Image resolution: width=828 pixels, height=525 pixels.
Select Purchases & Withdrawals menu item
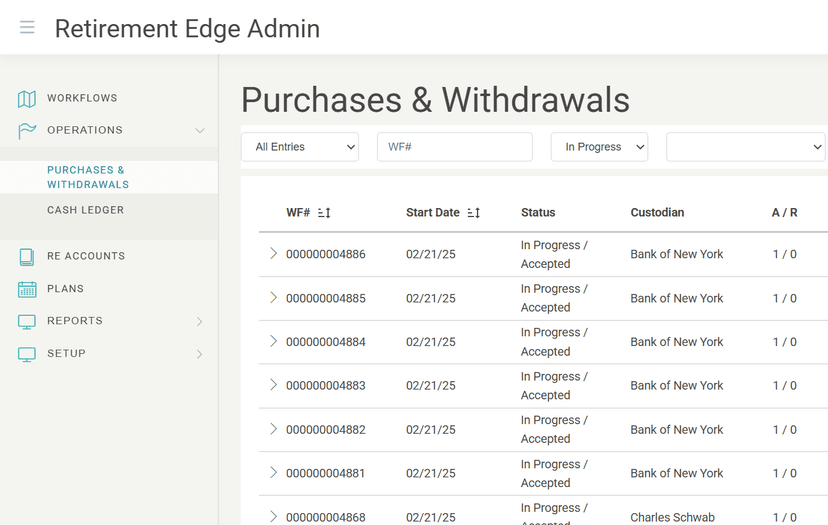pos(88,177)
